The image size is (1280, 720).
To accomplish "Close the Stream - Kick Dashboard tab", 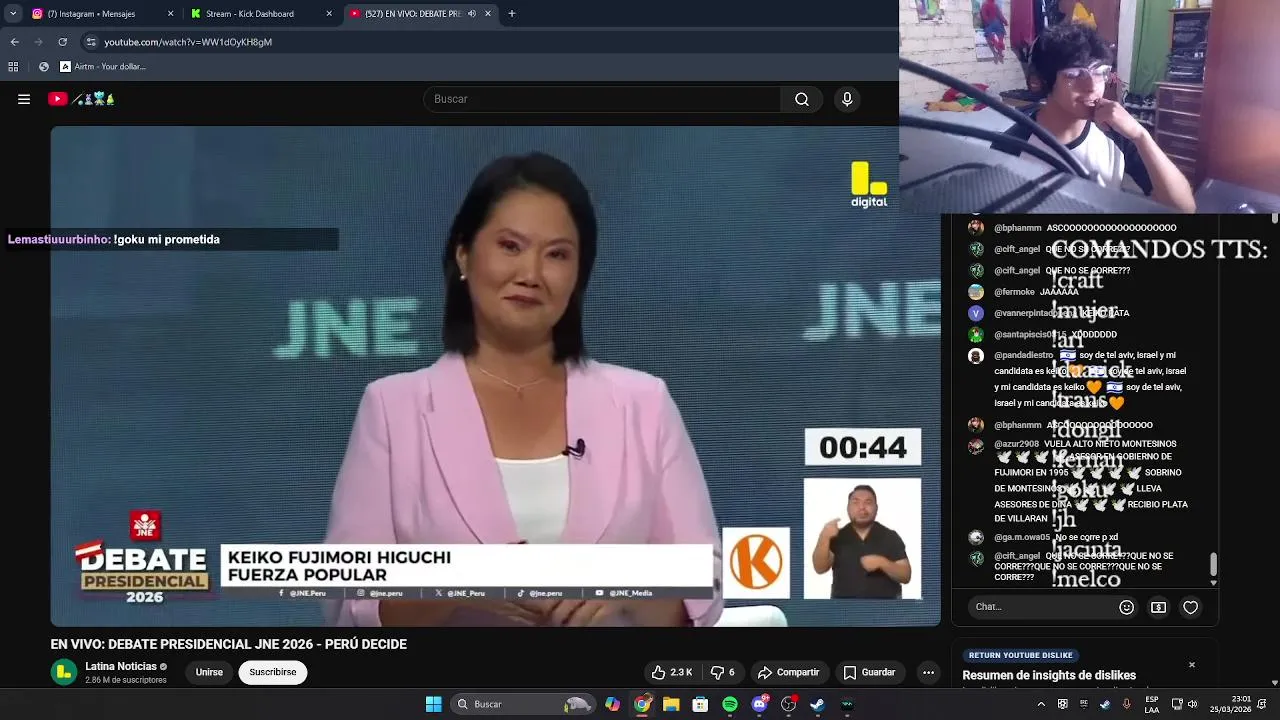I will [x=329, y=14].
